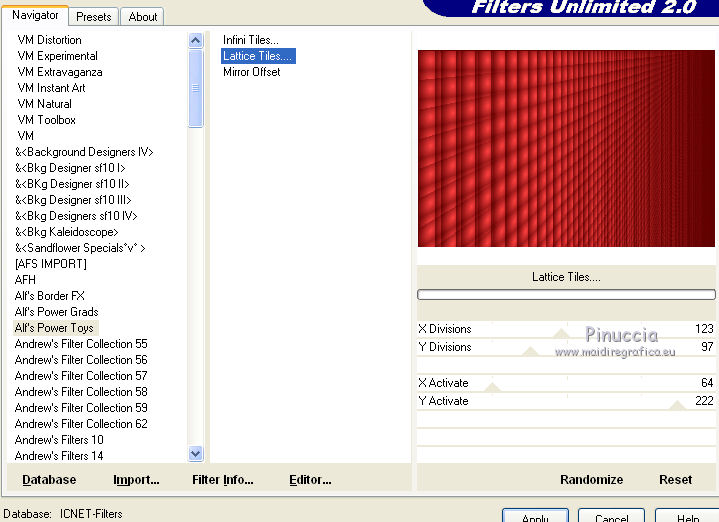This screenshot has width=719, height=522.
Task: Click the Y Activate value 222
Action: (704, 401)
